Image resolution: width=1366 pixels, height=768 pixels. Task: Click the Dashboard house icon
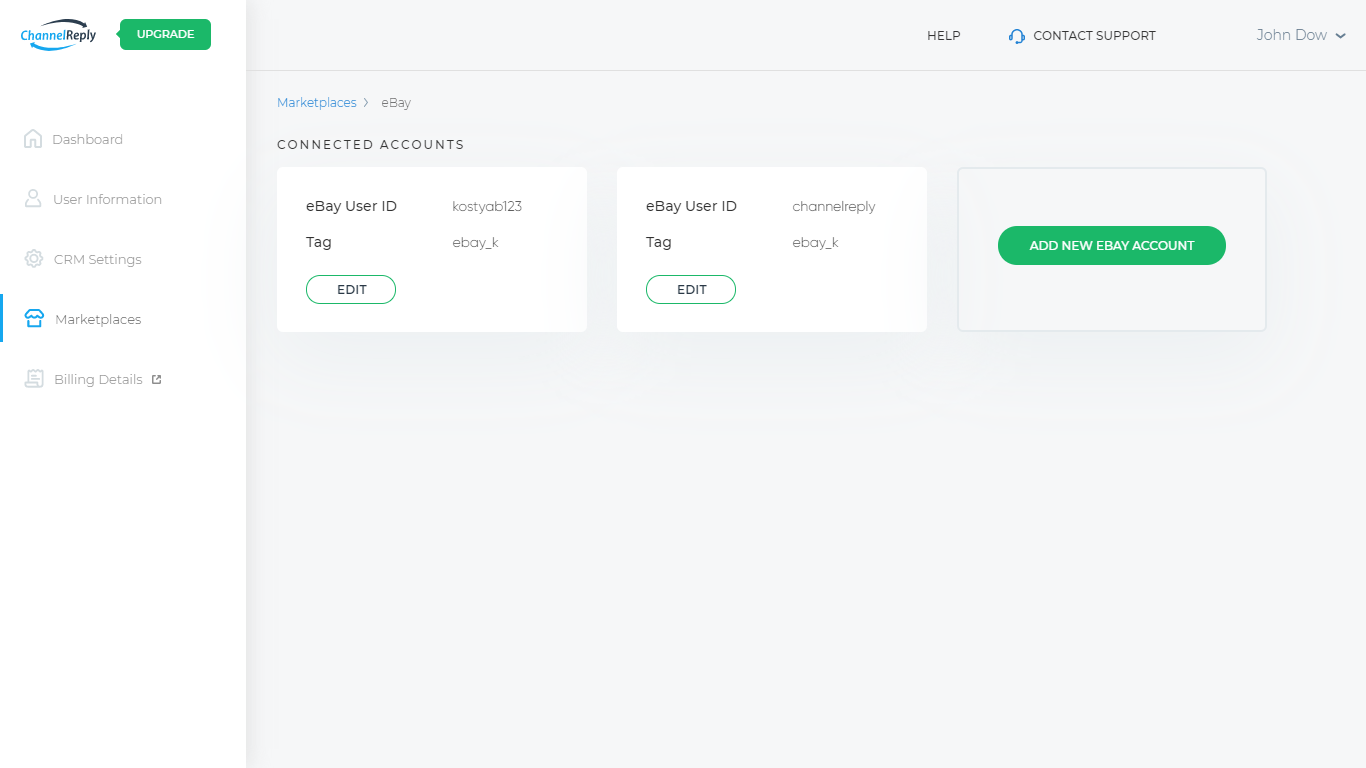(x=33, y=139)
